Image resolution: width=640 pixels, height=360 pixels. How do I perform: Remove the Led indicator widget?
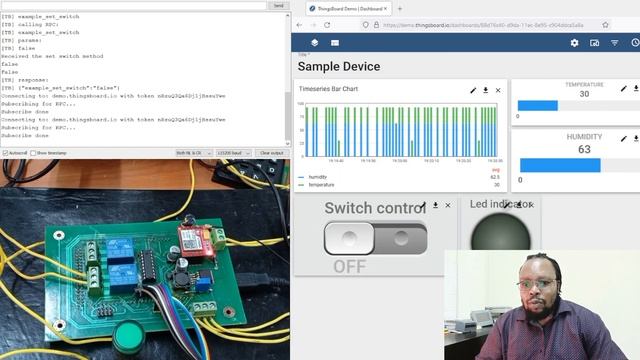[x=531, y=205]
